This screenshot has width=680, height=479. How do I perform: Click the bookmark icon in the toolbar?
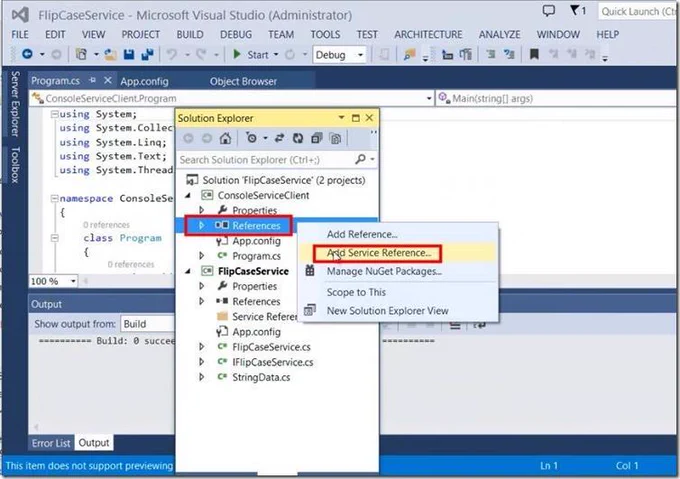pyautogui.click(x=534, y=54)
